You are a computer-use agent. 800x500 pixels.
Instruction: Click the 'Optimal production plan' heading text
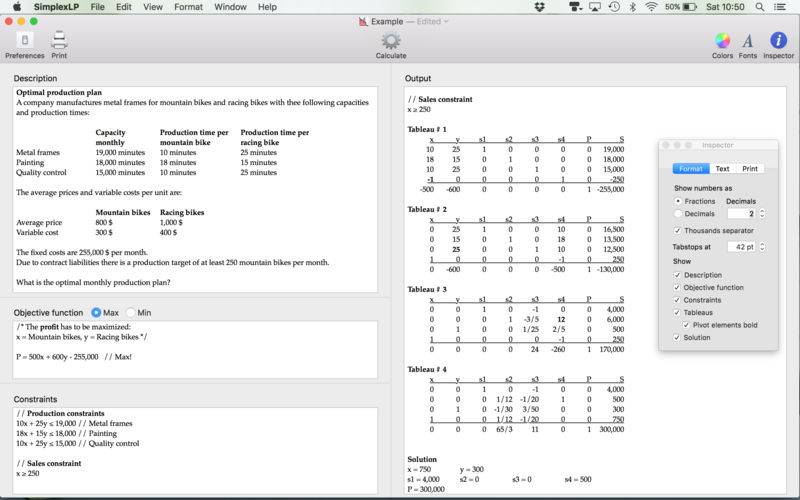click(x=59, y=92)
